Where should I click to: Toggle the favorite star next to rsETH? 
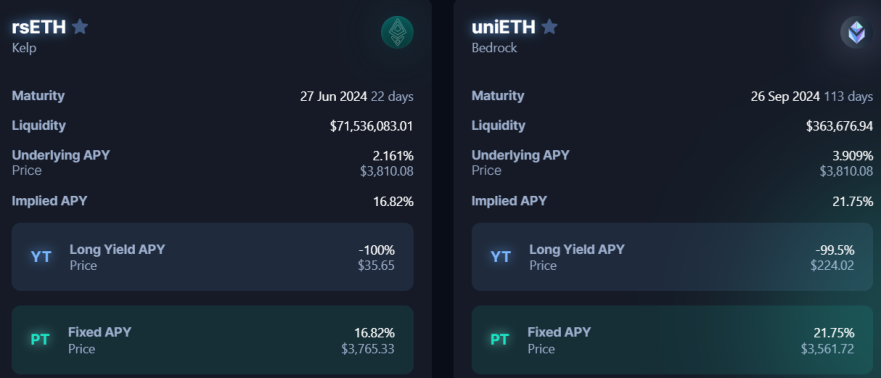80,26
